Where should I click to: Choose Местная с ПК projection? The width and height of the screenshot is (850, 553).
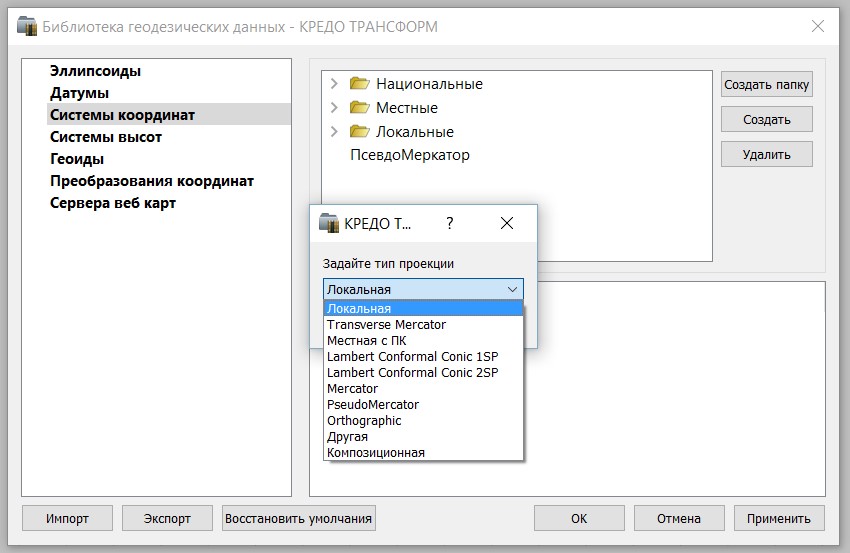[x=423, y=340]
